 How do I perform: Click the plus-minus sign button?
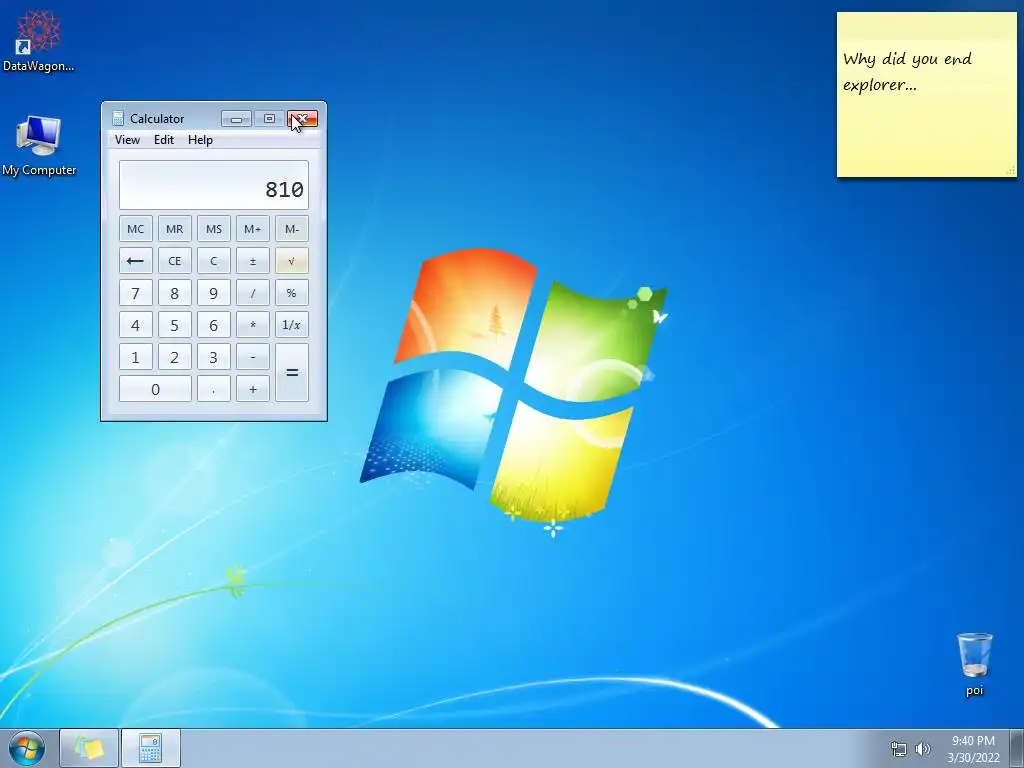[253, 261]
